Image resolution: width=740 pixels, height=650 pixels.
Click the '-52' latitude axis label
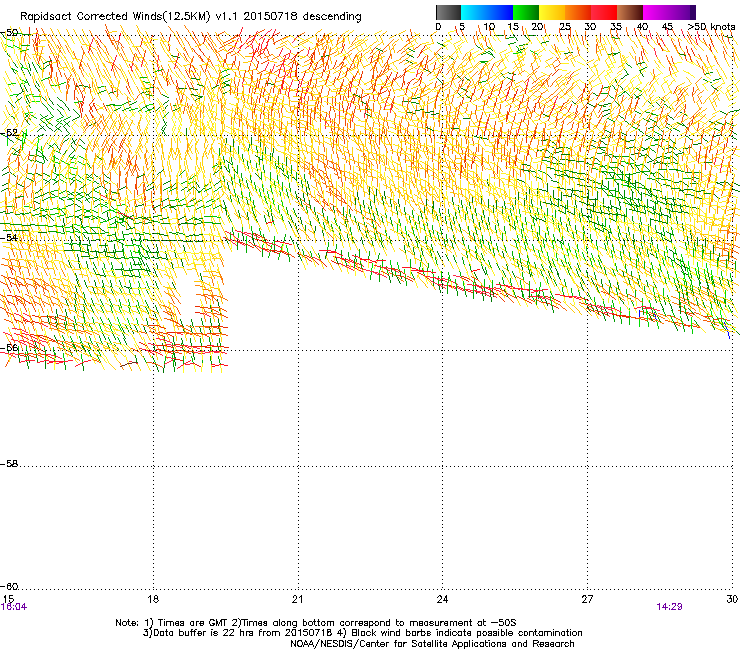pos(9,133)
